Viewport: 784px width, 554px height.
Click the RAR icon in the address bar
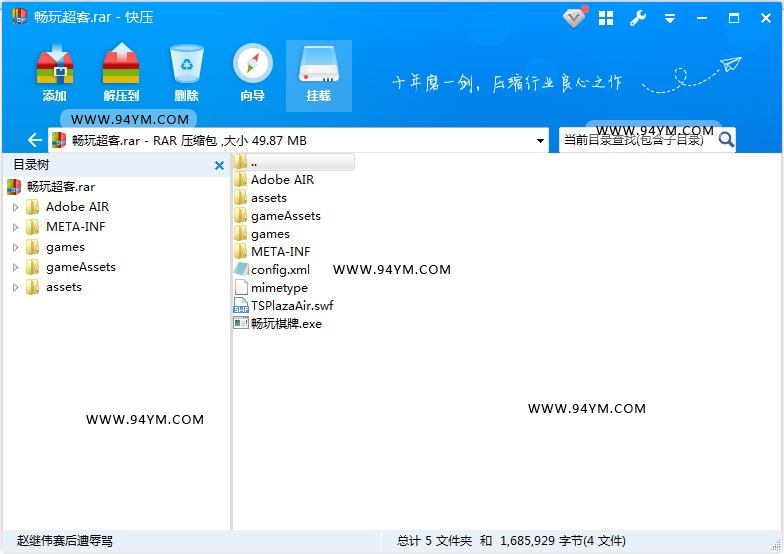pos(59,140)
